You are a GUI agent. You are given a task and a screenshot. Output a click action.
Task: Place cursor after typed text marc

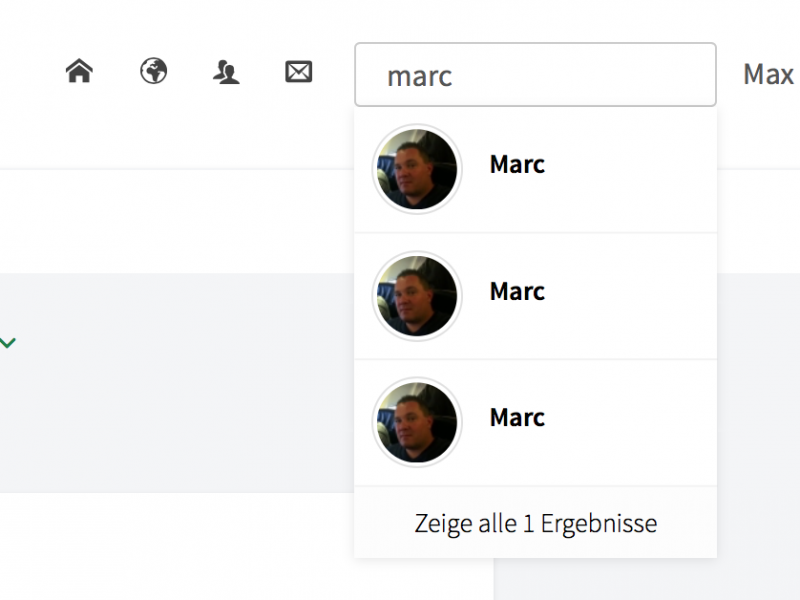(454, 77)
